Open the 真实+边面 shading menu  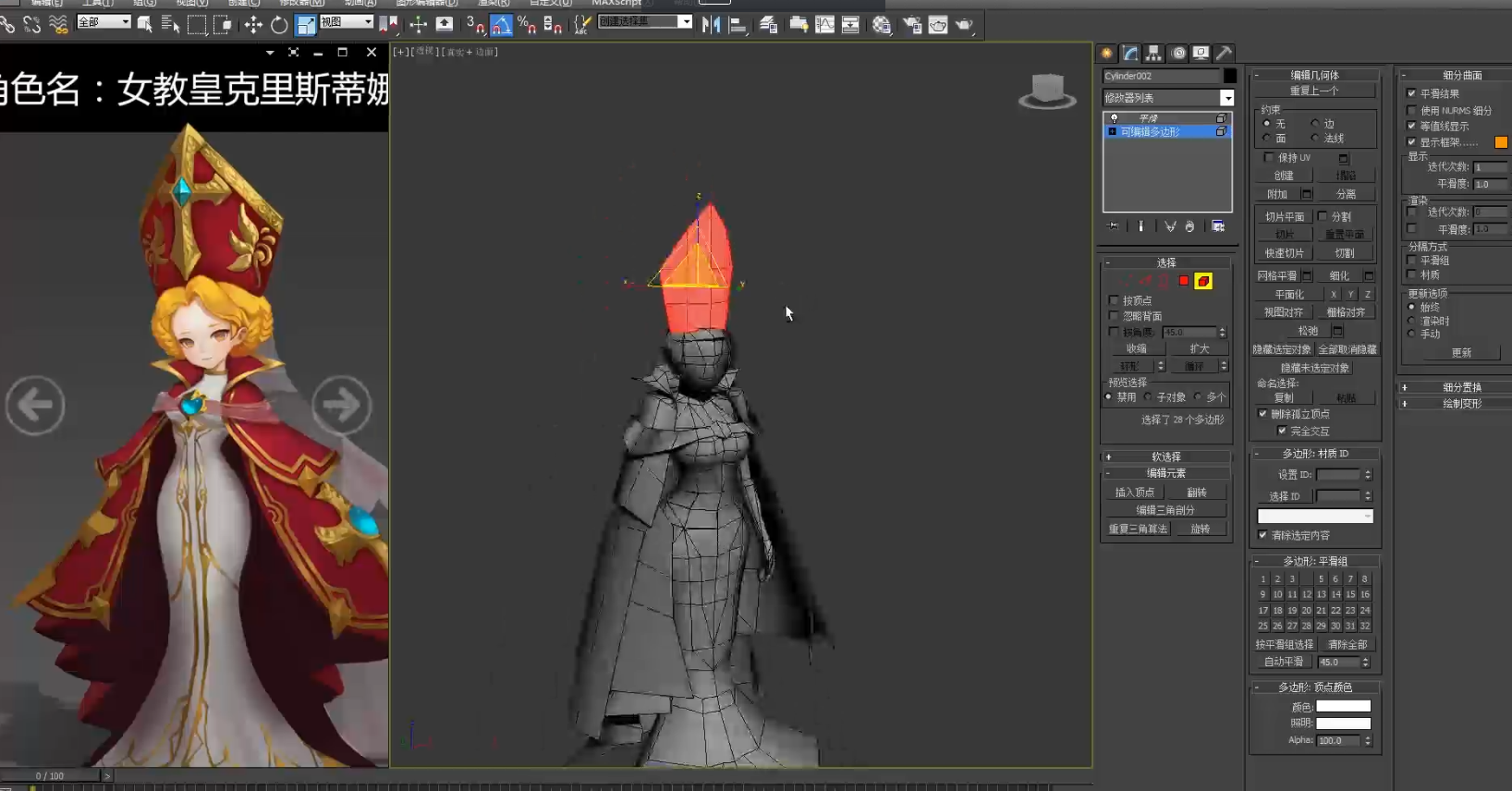coord(470,52)
